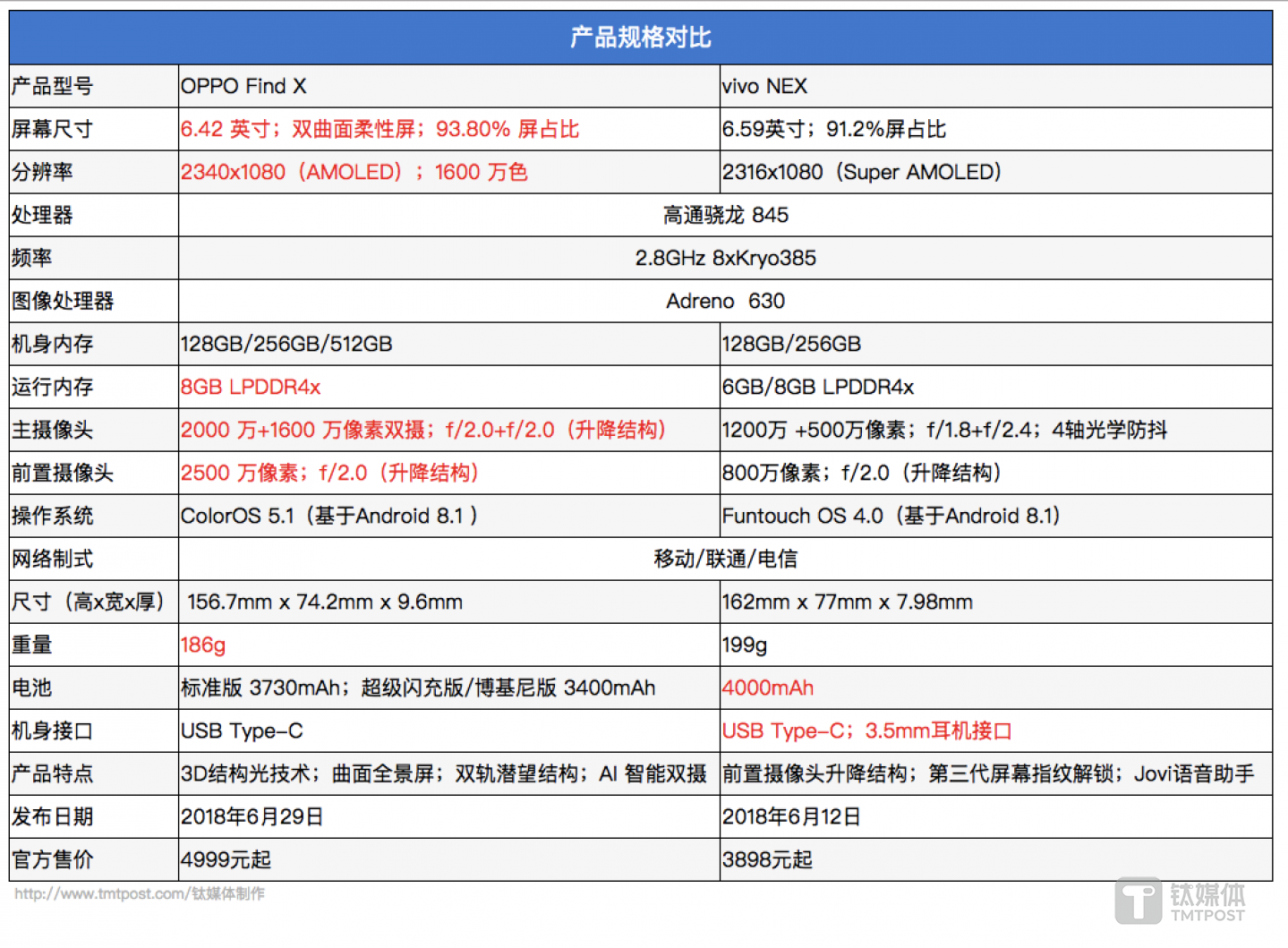Select the '分辨率' row label
The height and width of the screenshot is (948, 1288).
(x=42, y=172)
